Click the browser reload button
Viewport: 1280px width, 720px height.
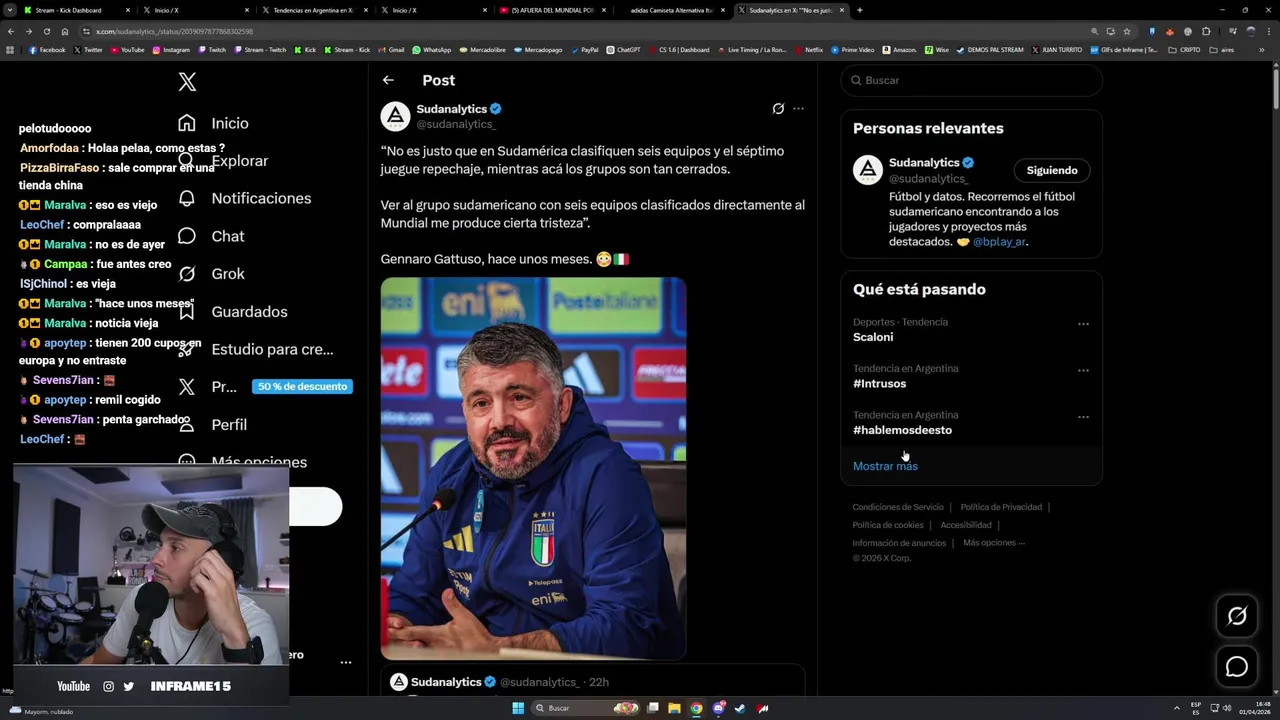(47, 31)
